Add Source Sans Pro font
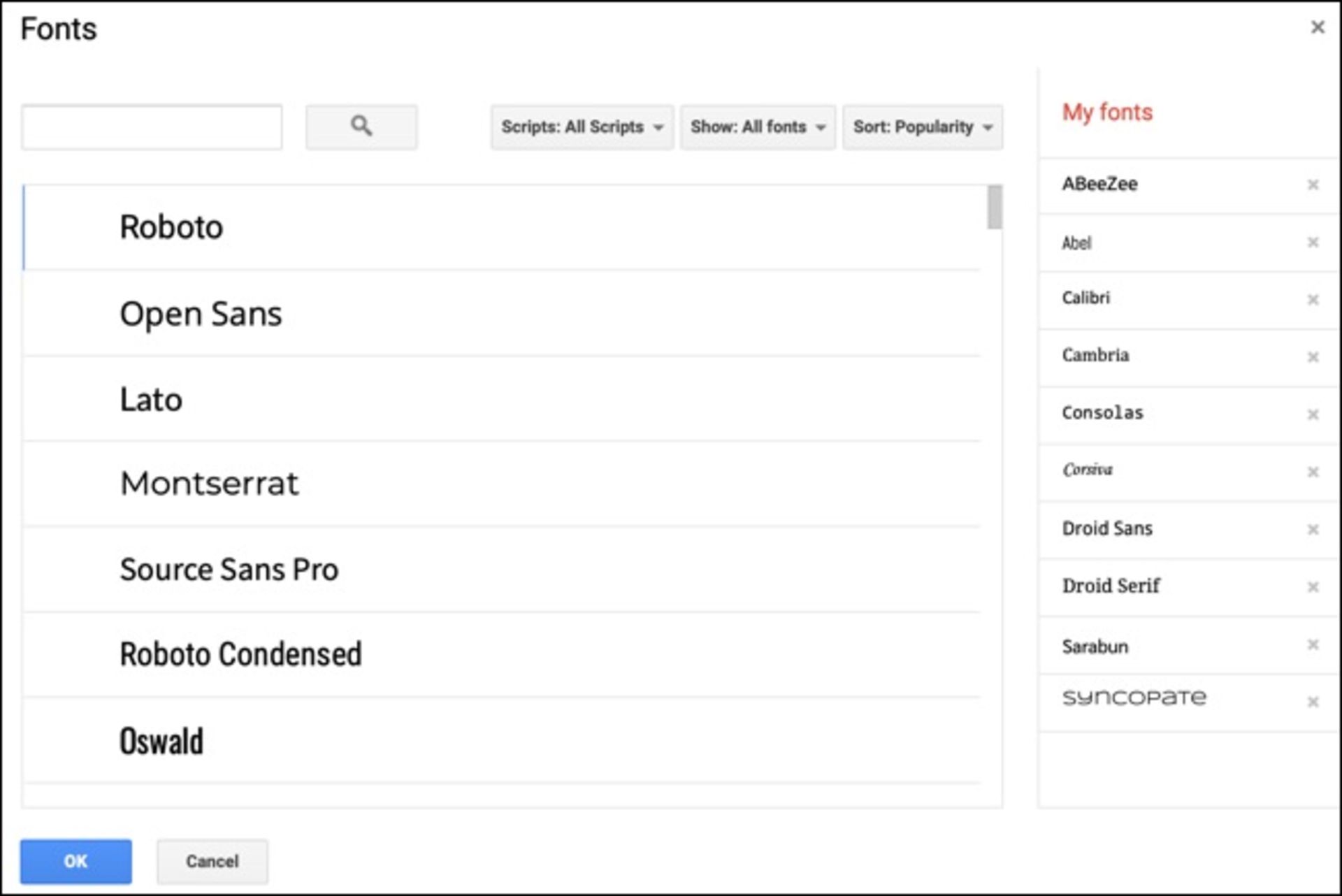 coord(229,570)
